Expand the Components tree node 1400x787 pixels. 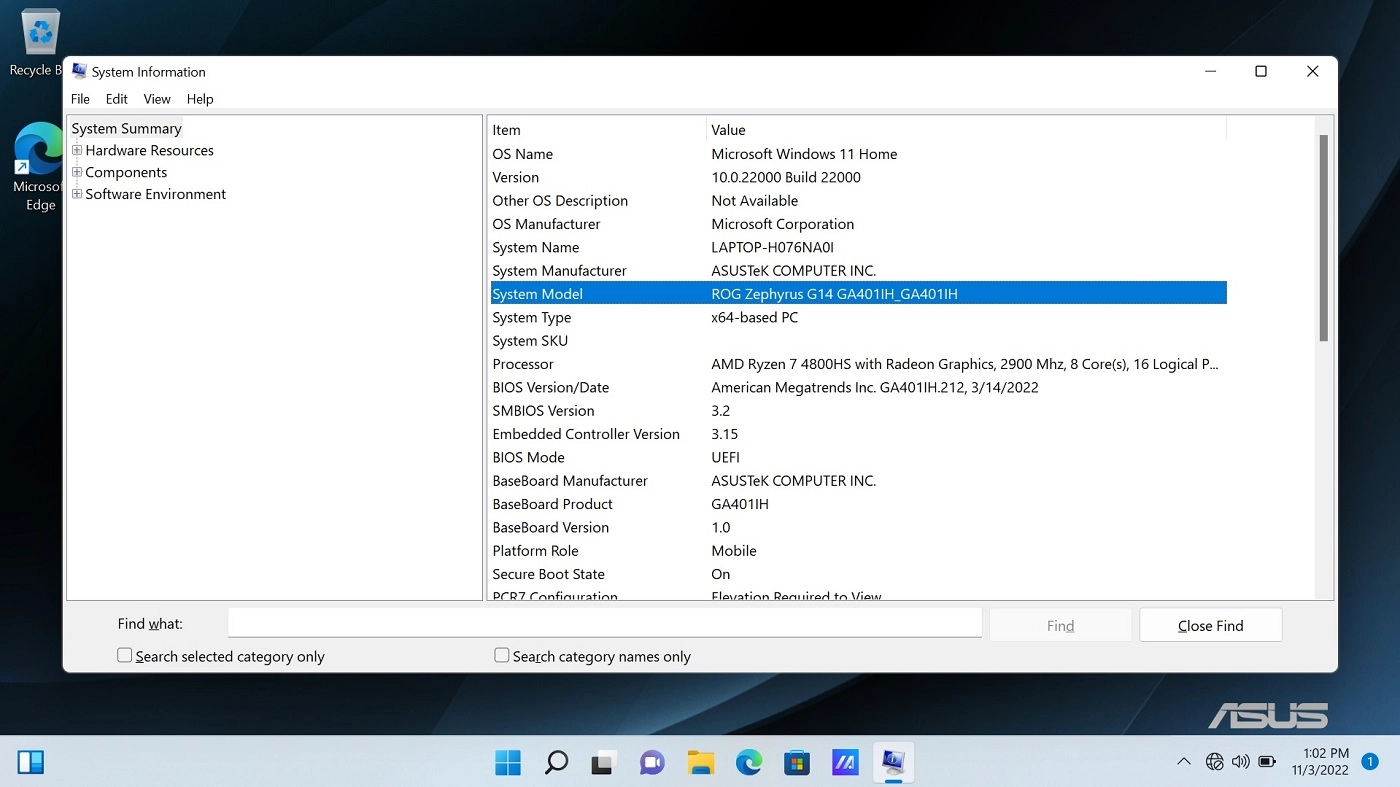click(x=77, y=172)
